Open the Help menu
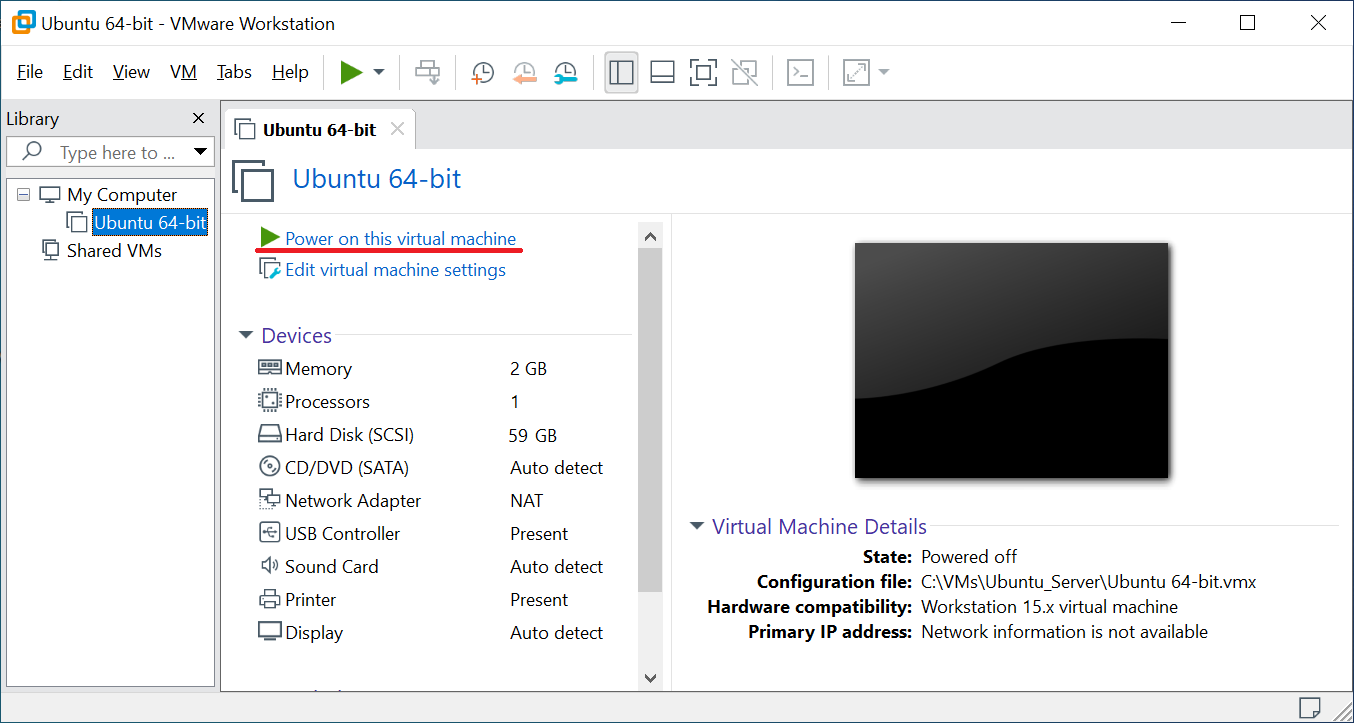The image size is (1354, 723). [x=290, y=72]
